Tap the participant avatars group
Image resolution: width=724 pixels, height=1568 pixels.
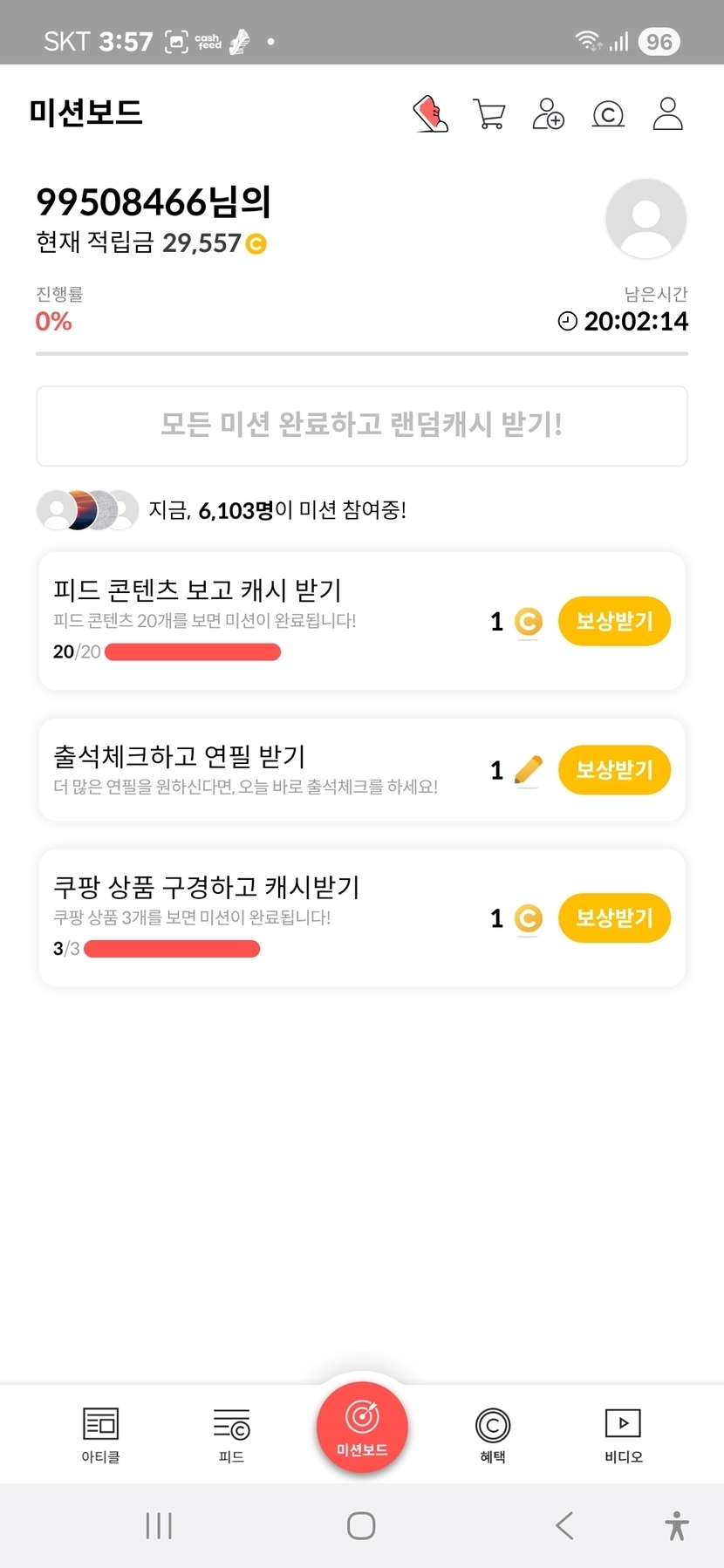[x=87, y=510]
